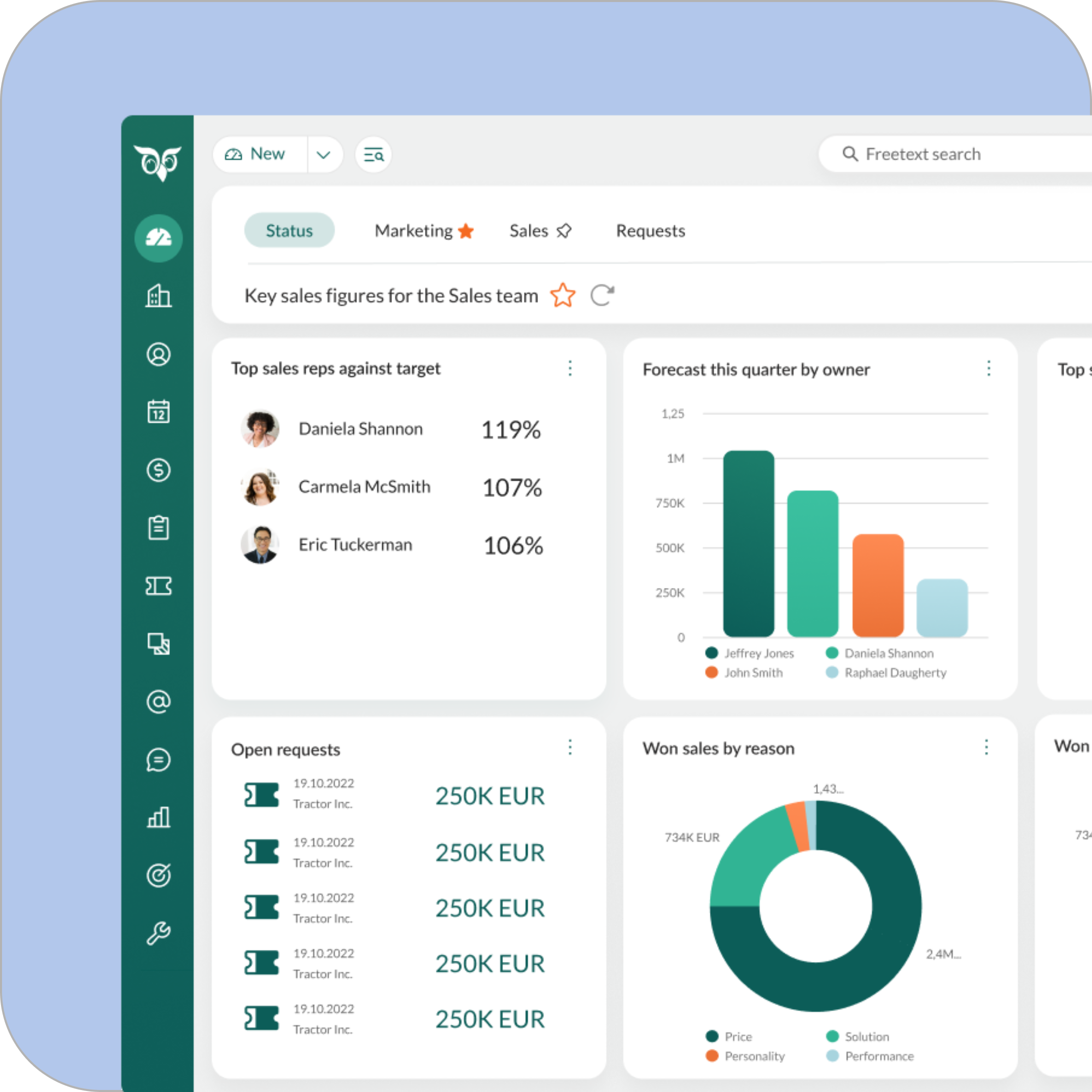
Task: Open Top sales reps tile options menu
Action: [x=570, y=368]
